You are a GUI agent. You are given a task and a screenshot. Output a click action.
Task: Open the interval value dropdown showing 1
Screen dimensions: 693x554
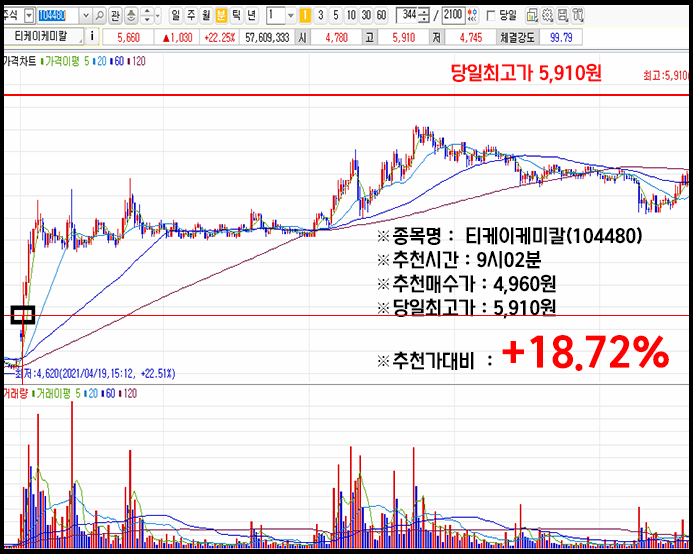290,16
